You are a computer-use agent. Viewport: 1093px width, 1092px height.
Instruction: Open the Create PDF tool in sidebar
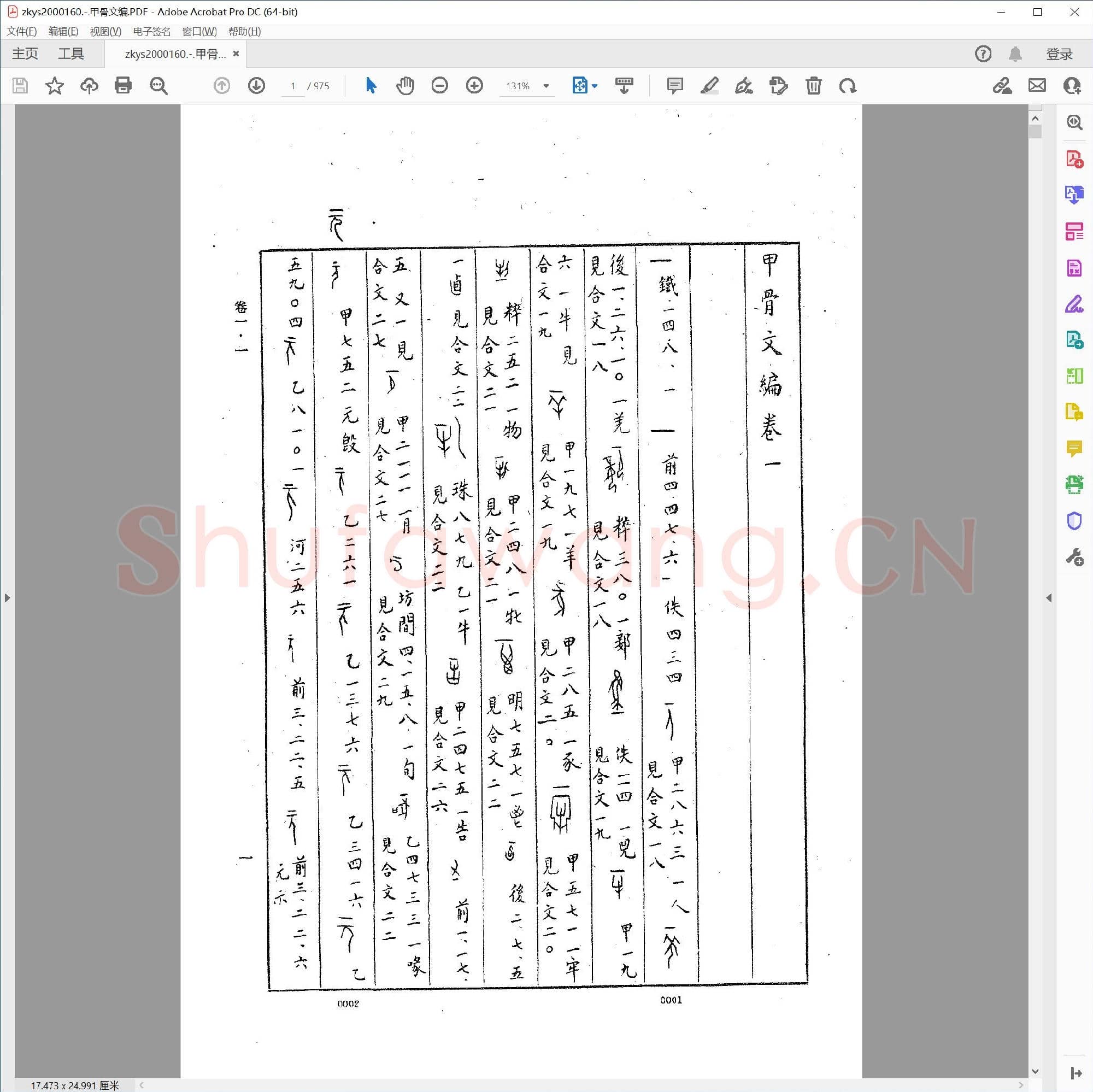click(1074, 159)
